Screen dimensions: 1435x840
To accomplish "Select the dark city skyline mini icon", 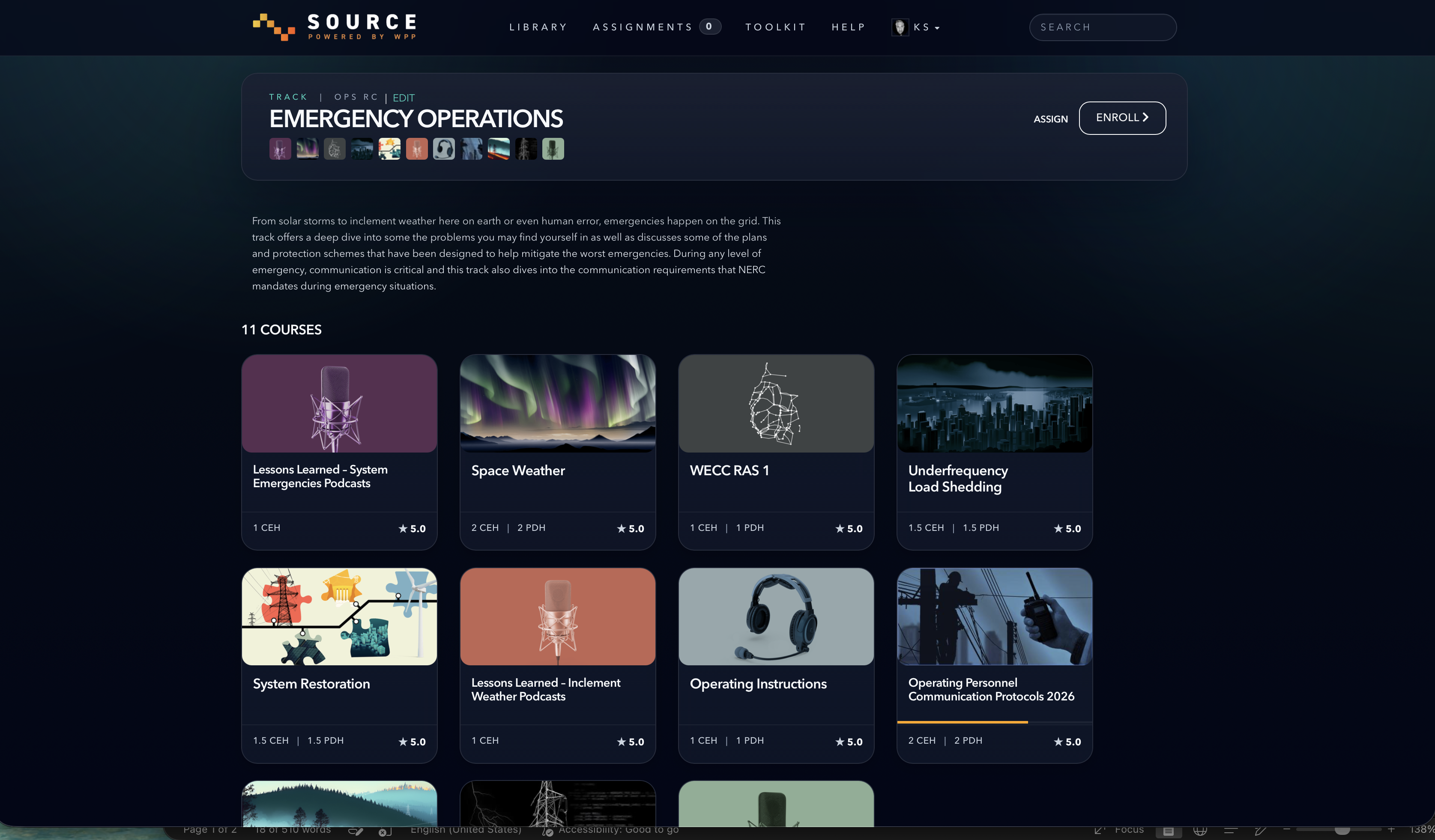I will click(362, 149).
